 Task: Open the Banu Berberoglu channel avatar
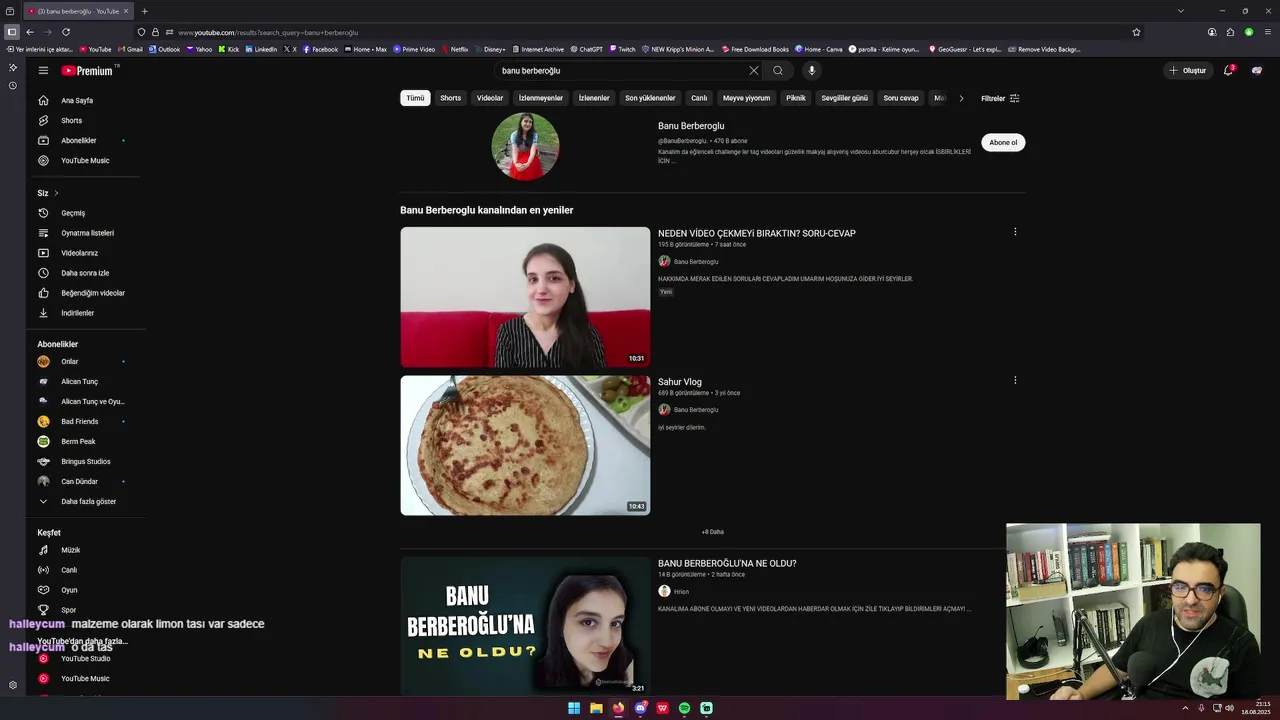click(x=525, y=146)
